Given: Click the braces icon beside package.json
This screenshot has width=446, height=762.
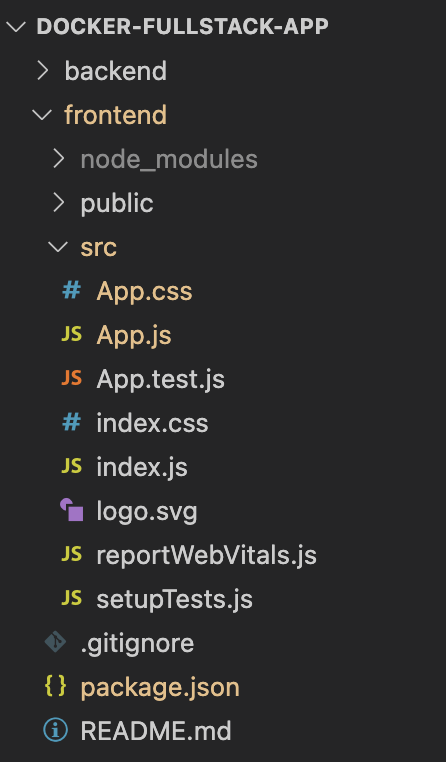Looking at the screenshot, I should 55,686.
